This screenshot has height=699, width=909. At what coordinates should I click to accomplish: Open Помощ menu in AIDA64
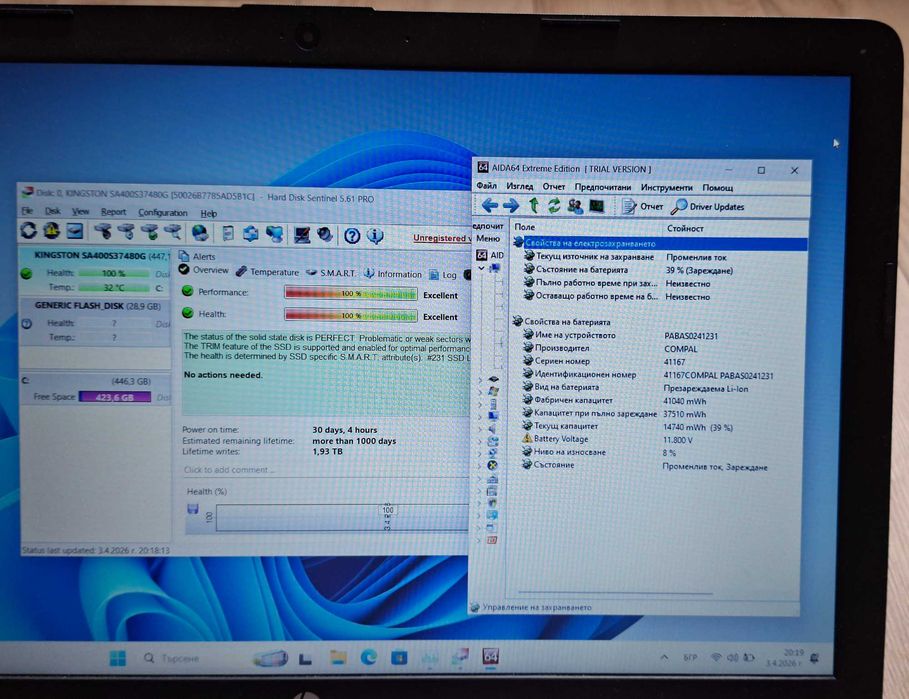coord(718,188)
